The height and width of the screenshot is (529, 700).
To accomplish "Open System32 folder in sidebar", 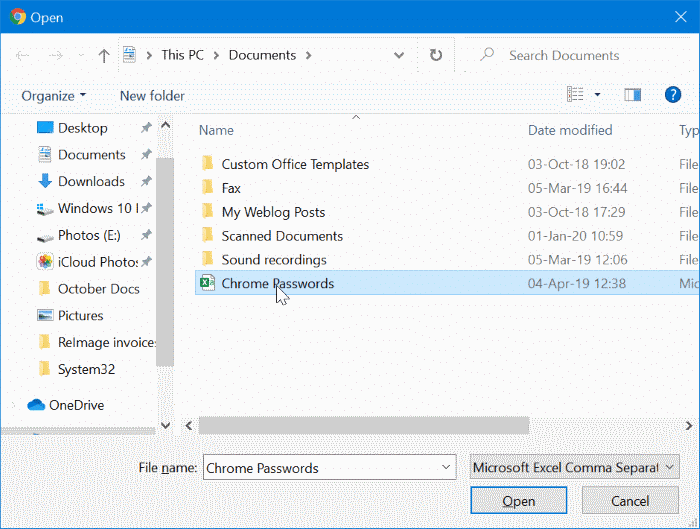I will [x=86, y=369].
